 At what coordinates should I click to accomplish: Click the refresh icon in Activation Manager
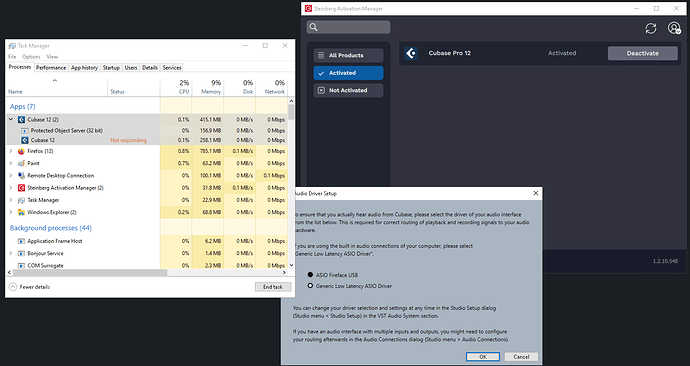[651, 28]
